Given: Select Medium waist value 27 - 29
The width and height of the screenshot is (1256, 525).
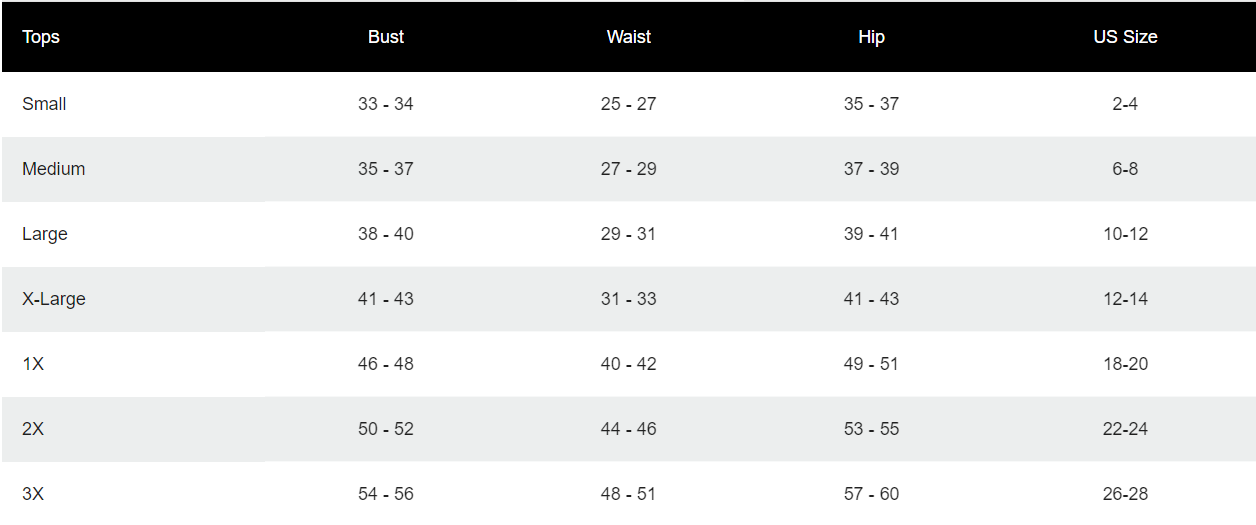Looking at the screenshot, I should (629, 169).
